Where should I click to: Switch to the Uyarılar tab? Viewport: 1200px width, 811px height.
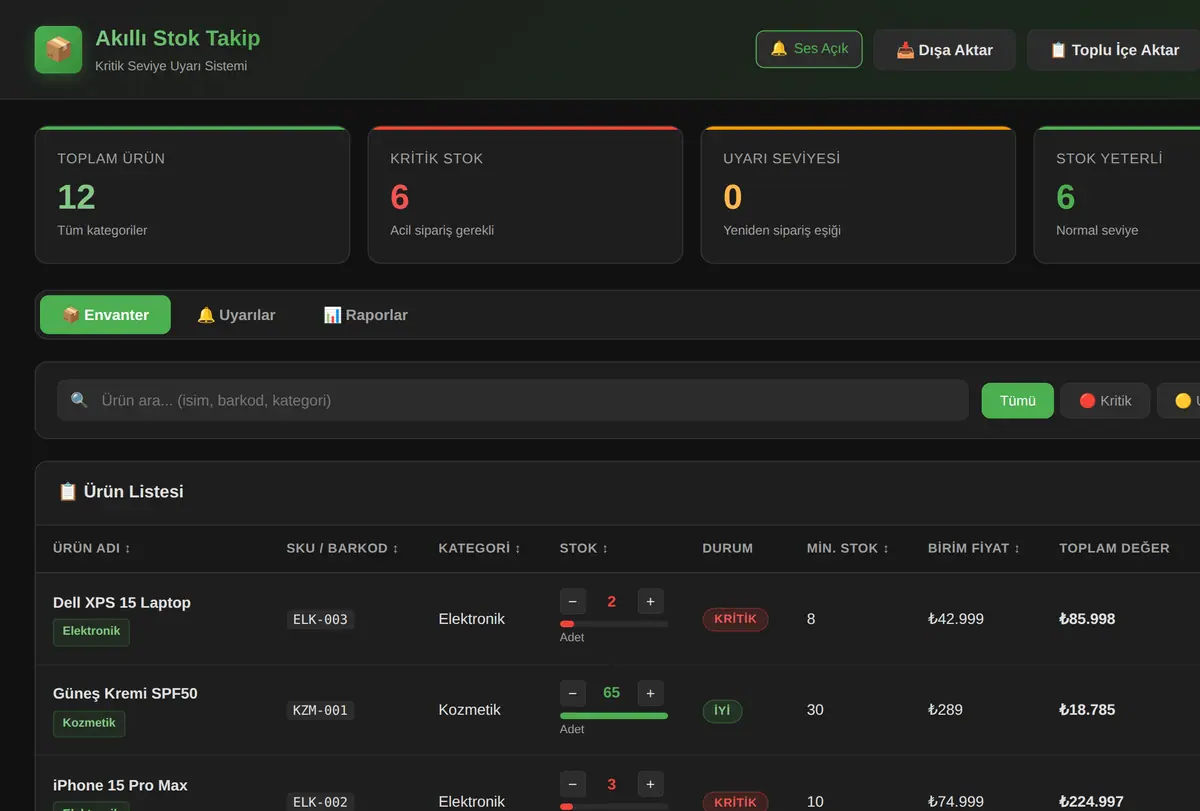236,315
